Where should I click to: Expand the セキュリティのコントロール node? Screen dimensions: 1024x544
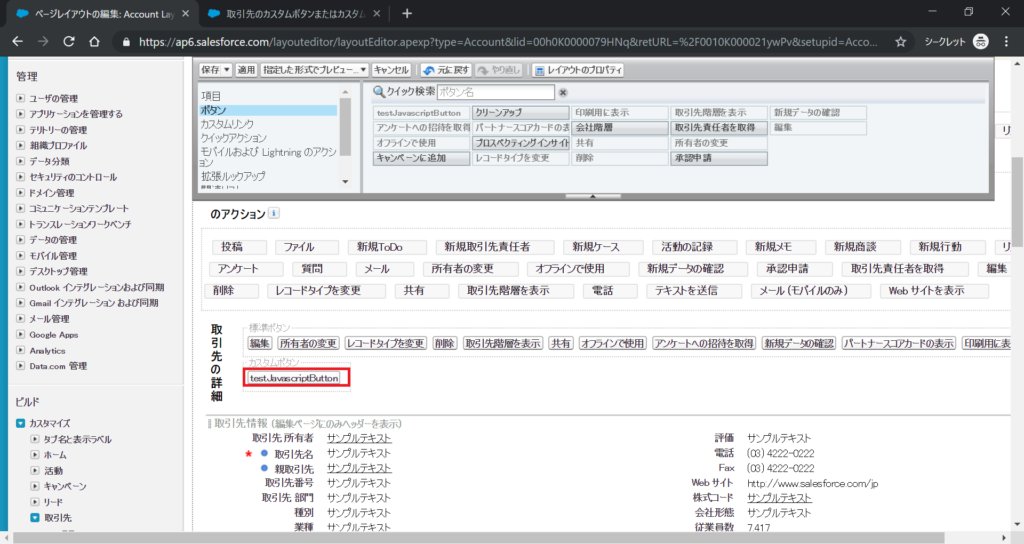point(21,177)
